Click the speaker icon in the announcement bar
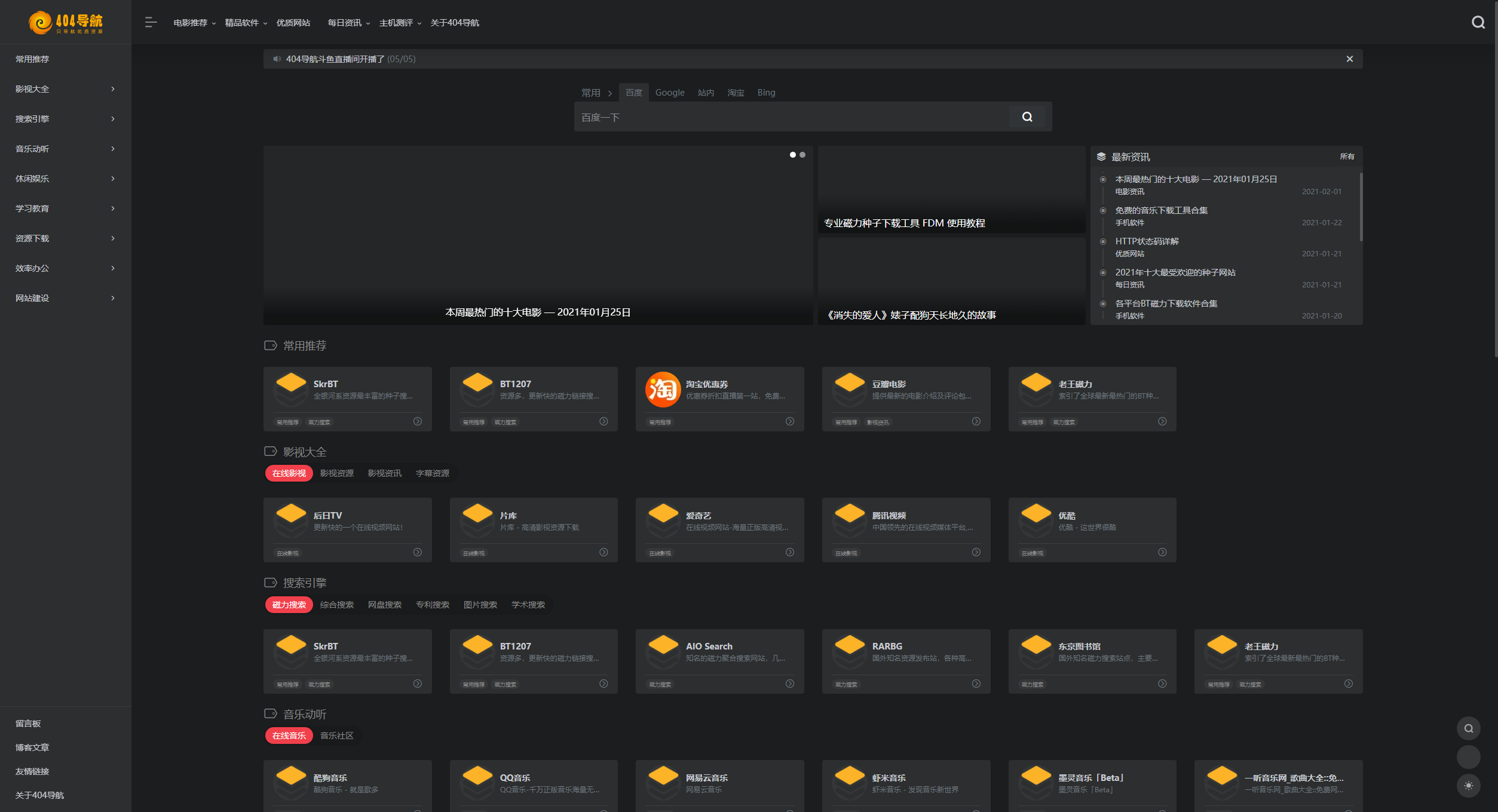The width and height of the screenshot is (1498, 812). pyautogui.click(x=277, y=59)
